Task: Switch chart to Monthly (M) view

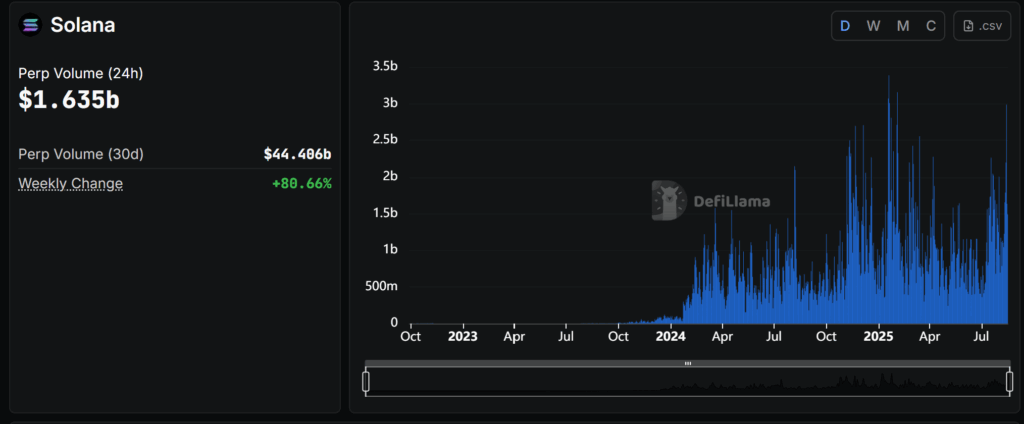Action: point(903,26)
